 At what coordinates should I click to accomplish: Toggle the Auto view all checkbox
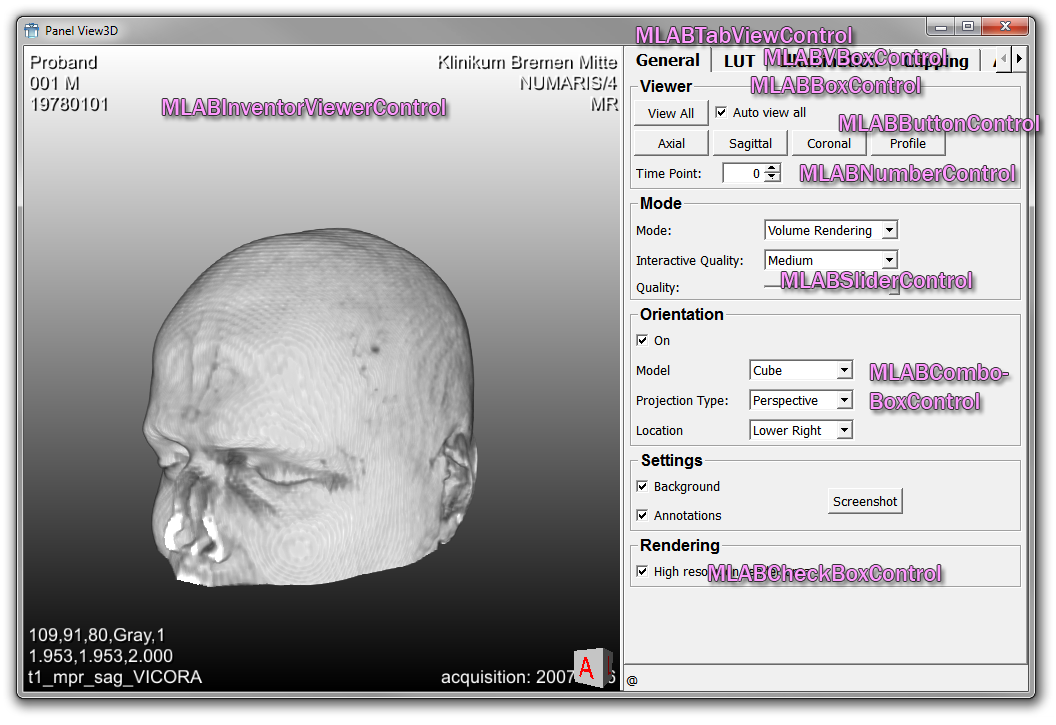pos(721,113)
